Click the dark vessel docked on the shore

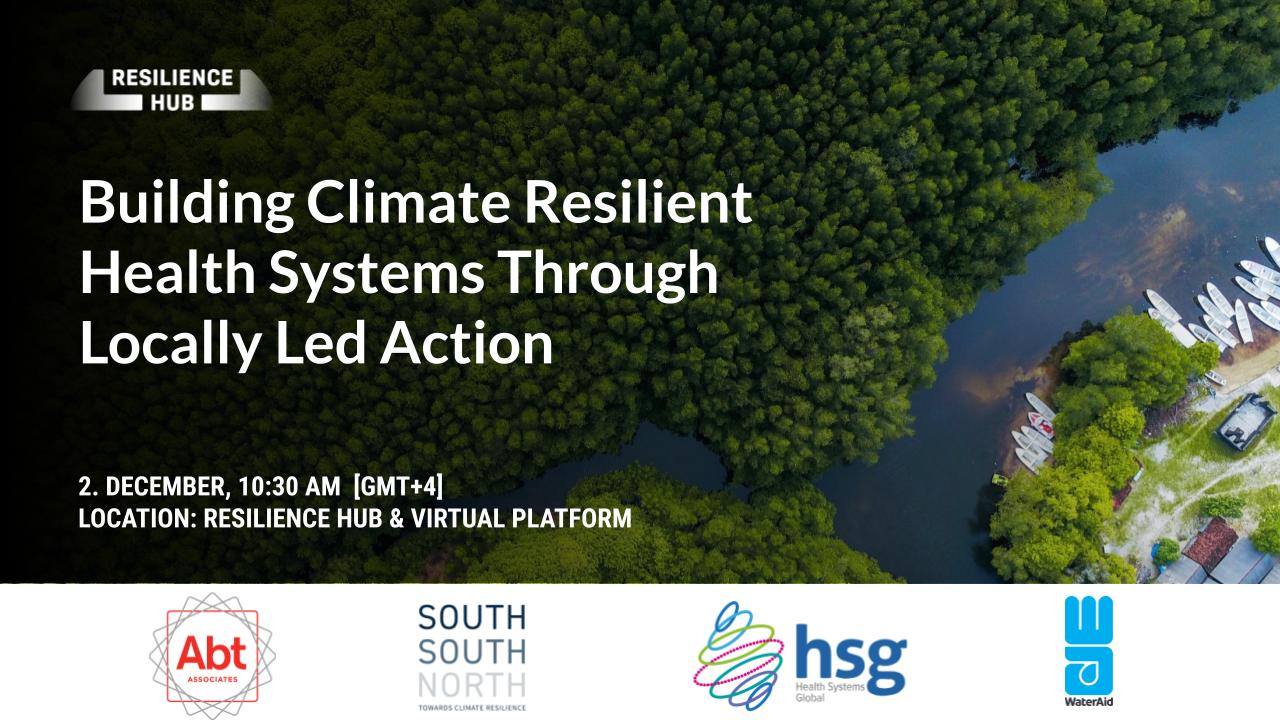pos(1245,418)
